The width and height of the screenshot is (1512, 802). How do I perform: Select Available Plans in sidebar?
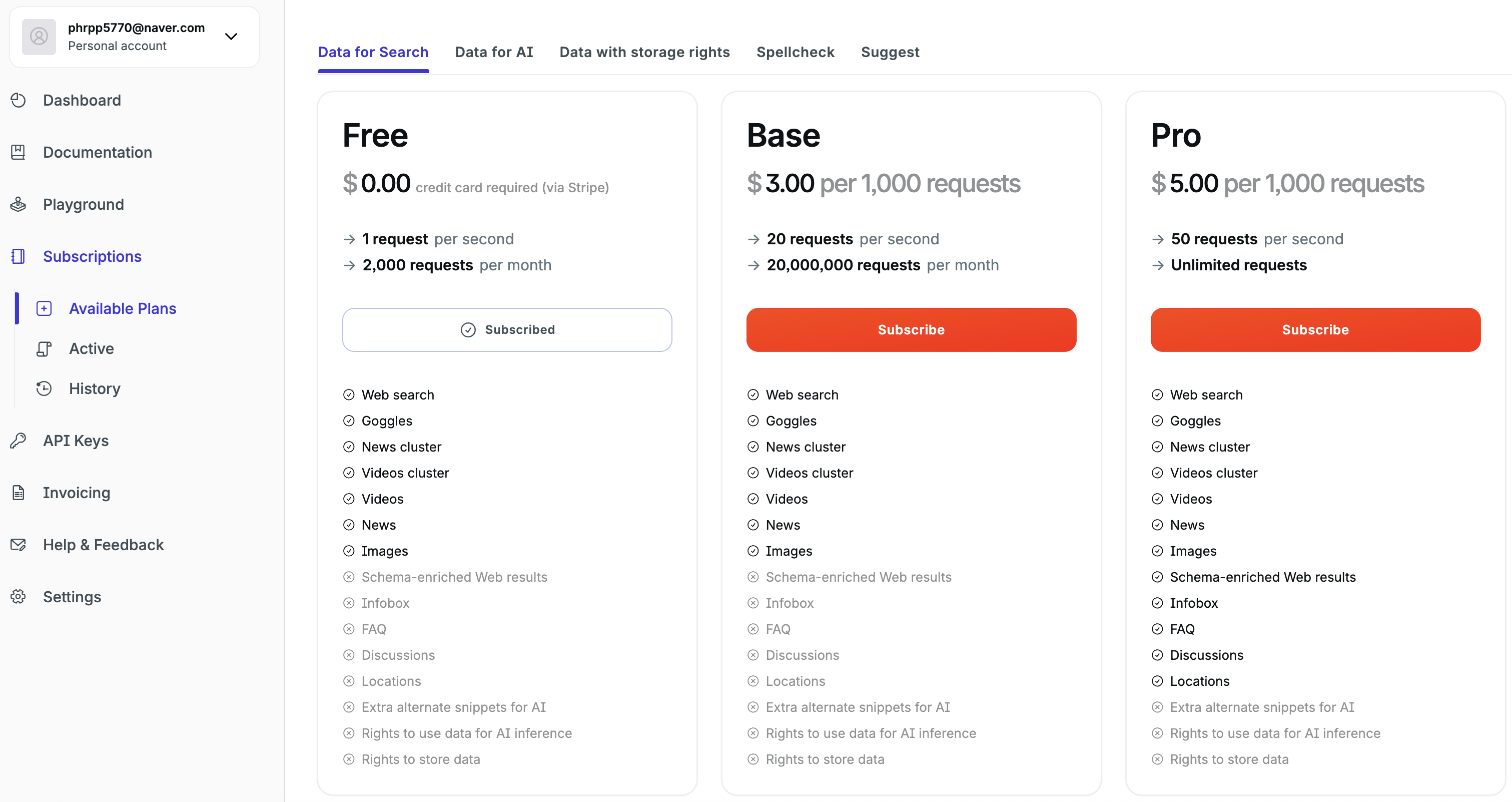coord(122,308)
